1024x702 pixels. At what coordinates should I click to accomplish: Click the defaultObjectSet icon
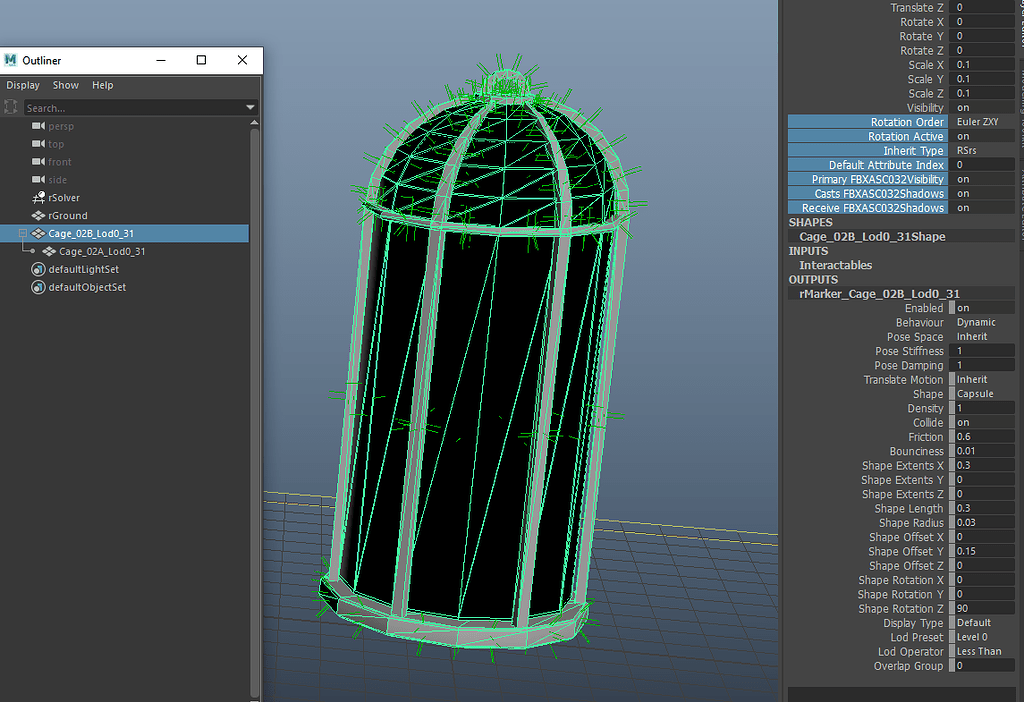[36, 287]
